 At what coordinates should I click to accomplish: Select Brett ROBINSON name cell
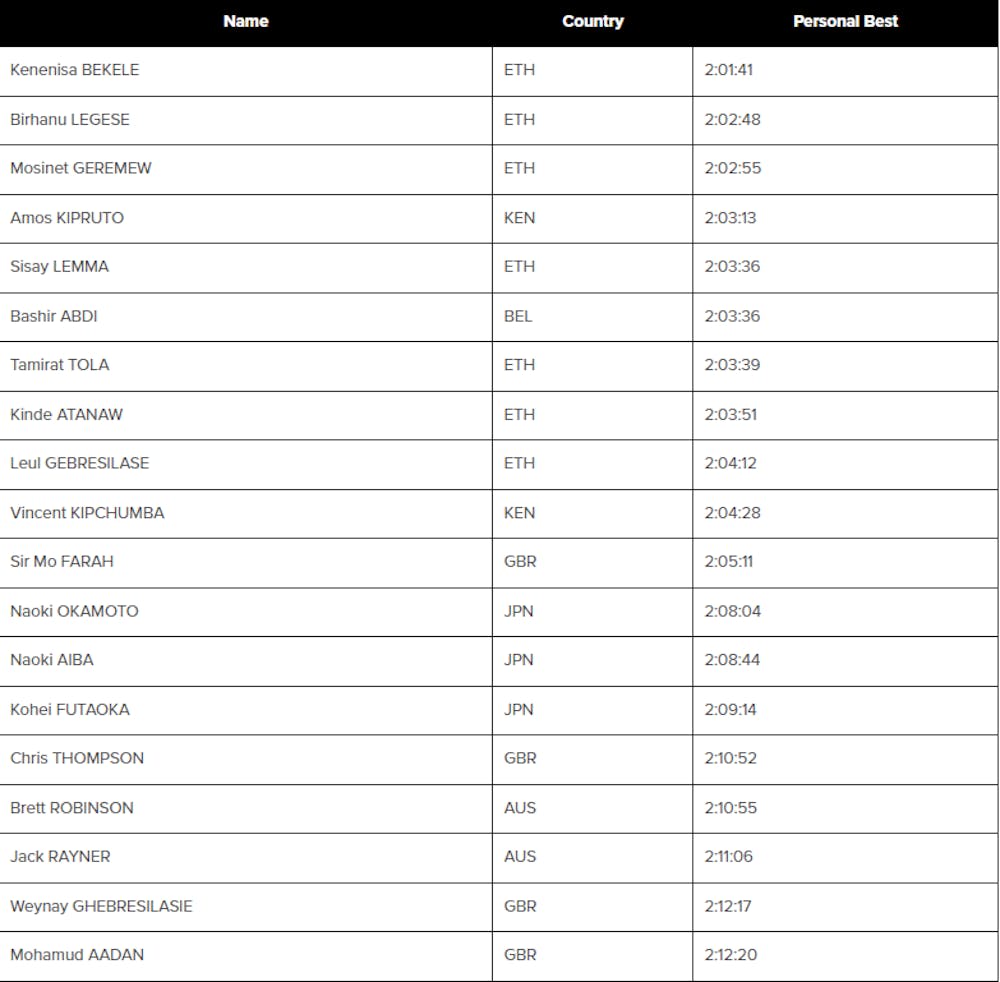tap(72, 808)
